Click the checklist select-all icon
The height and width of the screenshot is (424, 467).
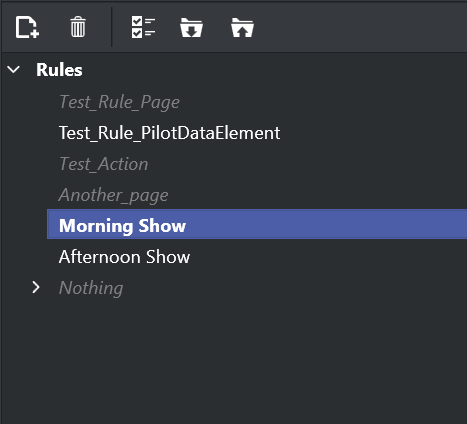coord(143,27)
